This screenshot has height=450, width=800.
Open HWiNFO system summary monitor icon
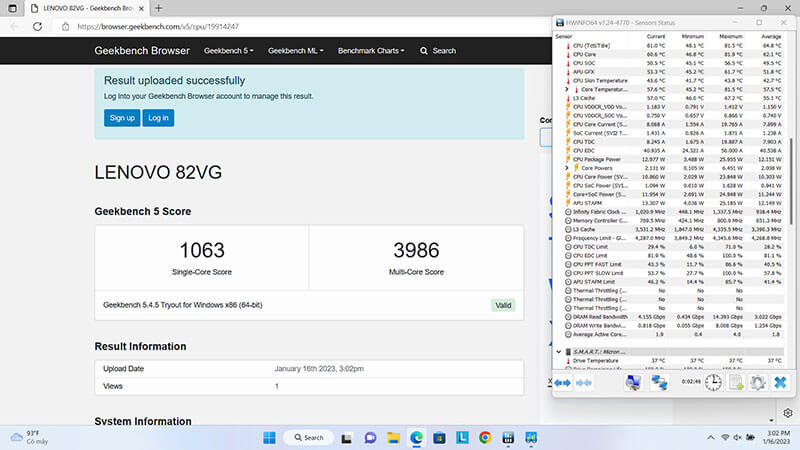pos(633,383)
